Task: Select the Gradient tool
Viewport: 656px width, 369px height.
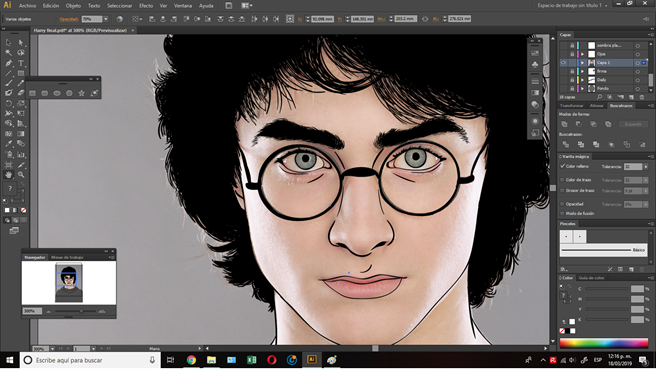Action: pyautogui.click(x=20, y=134)
